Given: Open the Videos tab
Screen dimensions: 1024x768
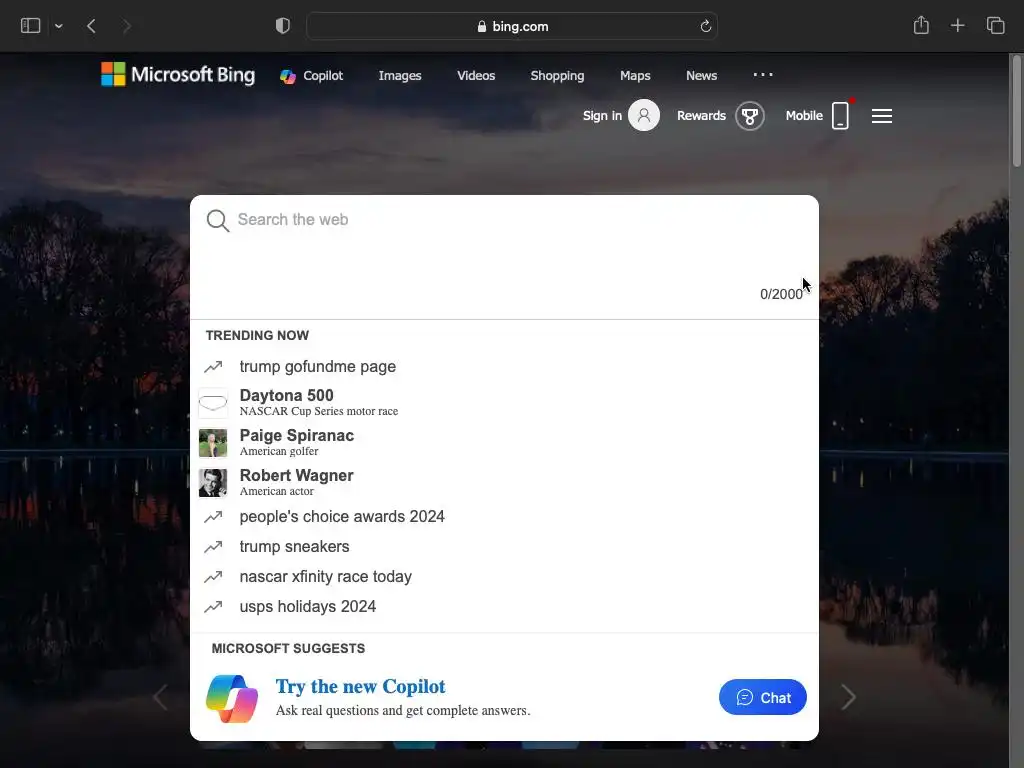Looking at the screenshot, I should [x=476, y=76].
